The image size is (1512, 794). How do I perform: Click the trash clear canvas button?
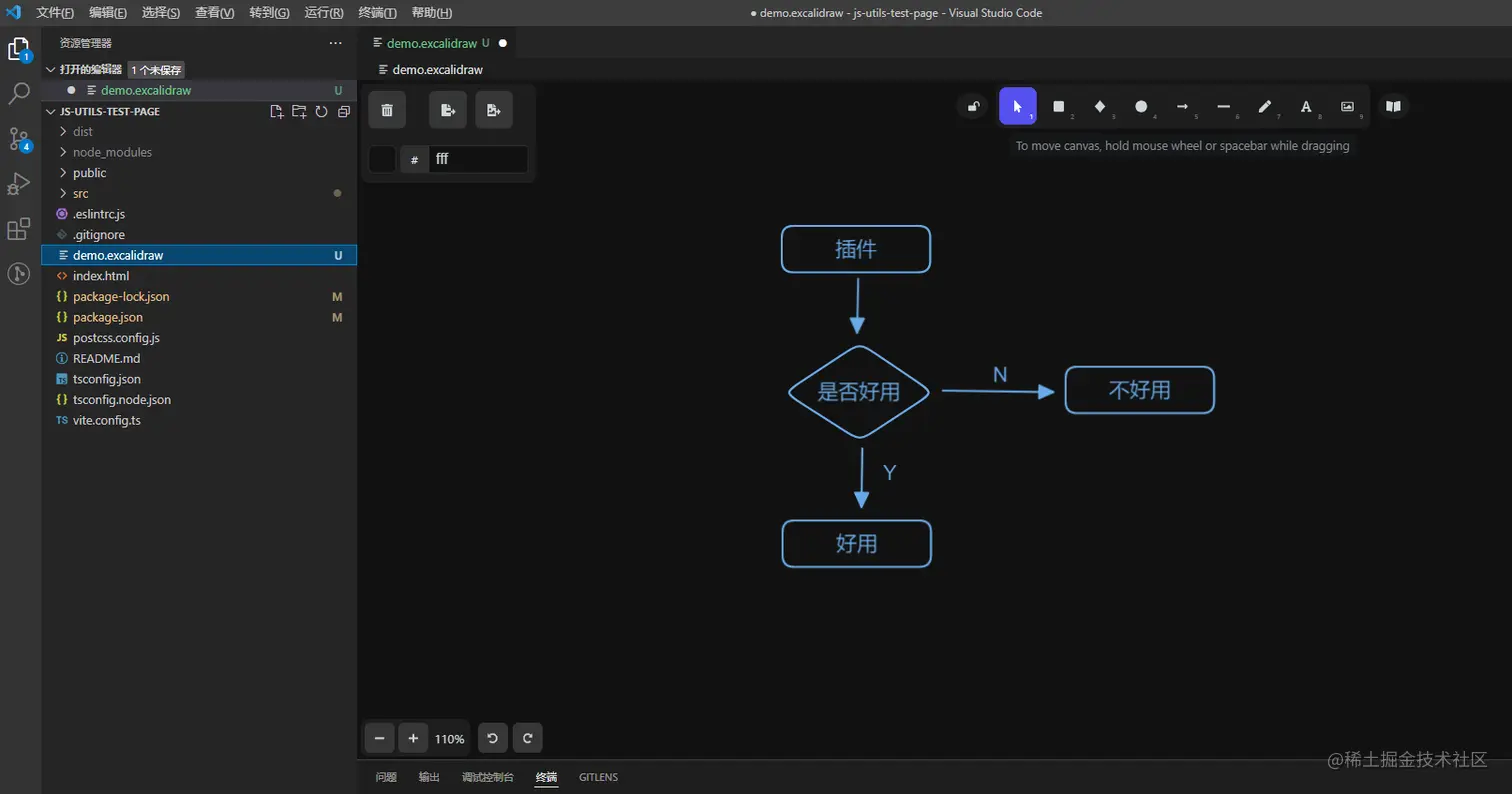tap(387, 110)
